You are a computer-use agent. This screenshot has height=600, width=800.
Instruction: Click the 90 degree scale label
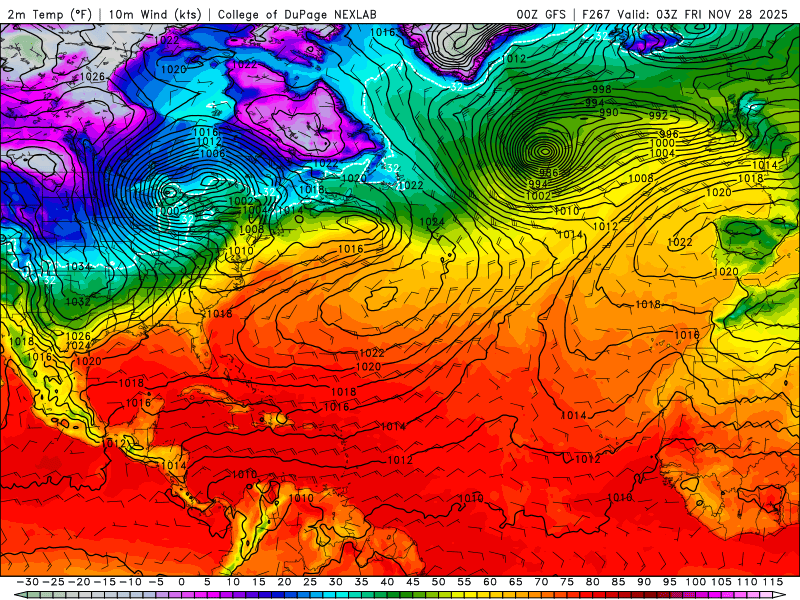tap(644, 582)
